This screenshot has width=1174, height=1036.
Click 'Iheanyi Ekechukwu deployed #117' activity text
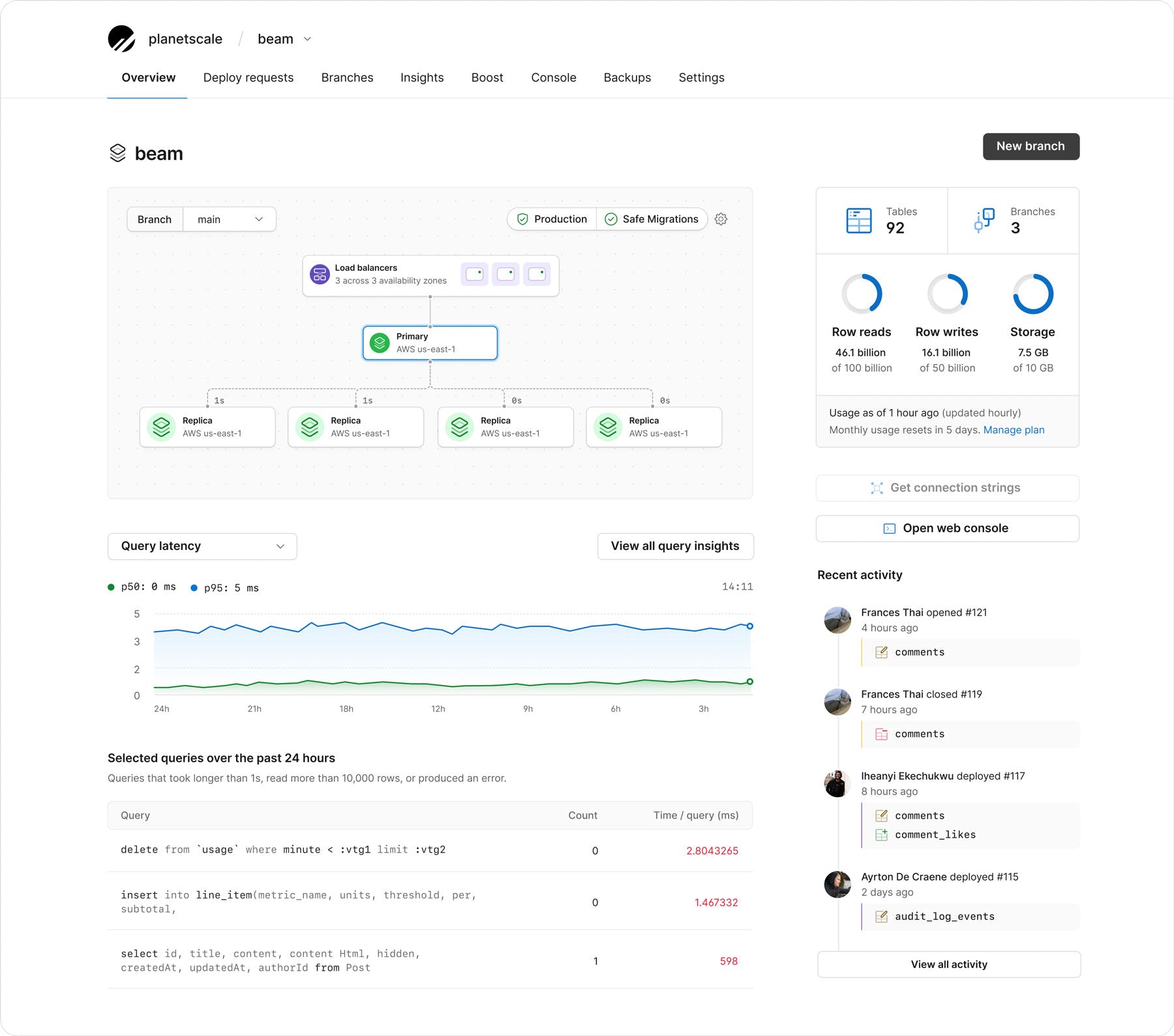click(x=942, y=776)
